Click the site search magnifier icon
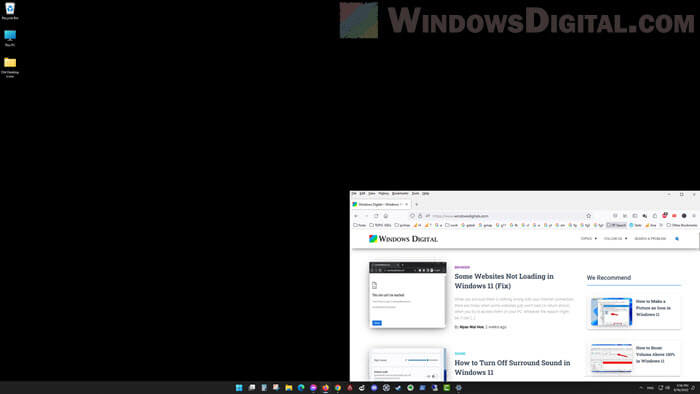The height and width of the screenshot is (394, 700). 677,239
